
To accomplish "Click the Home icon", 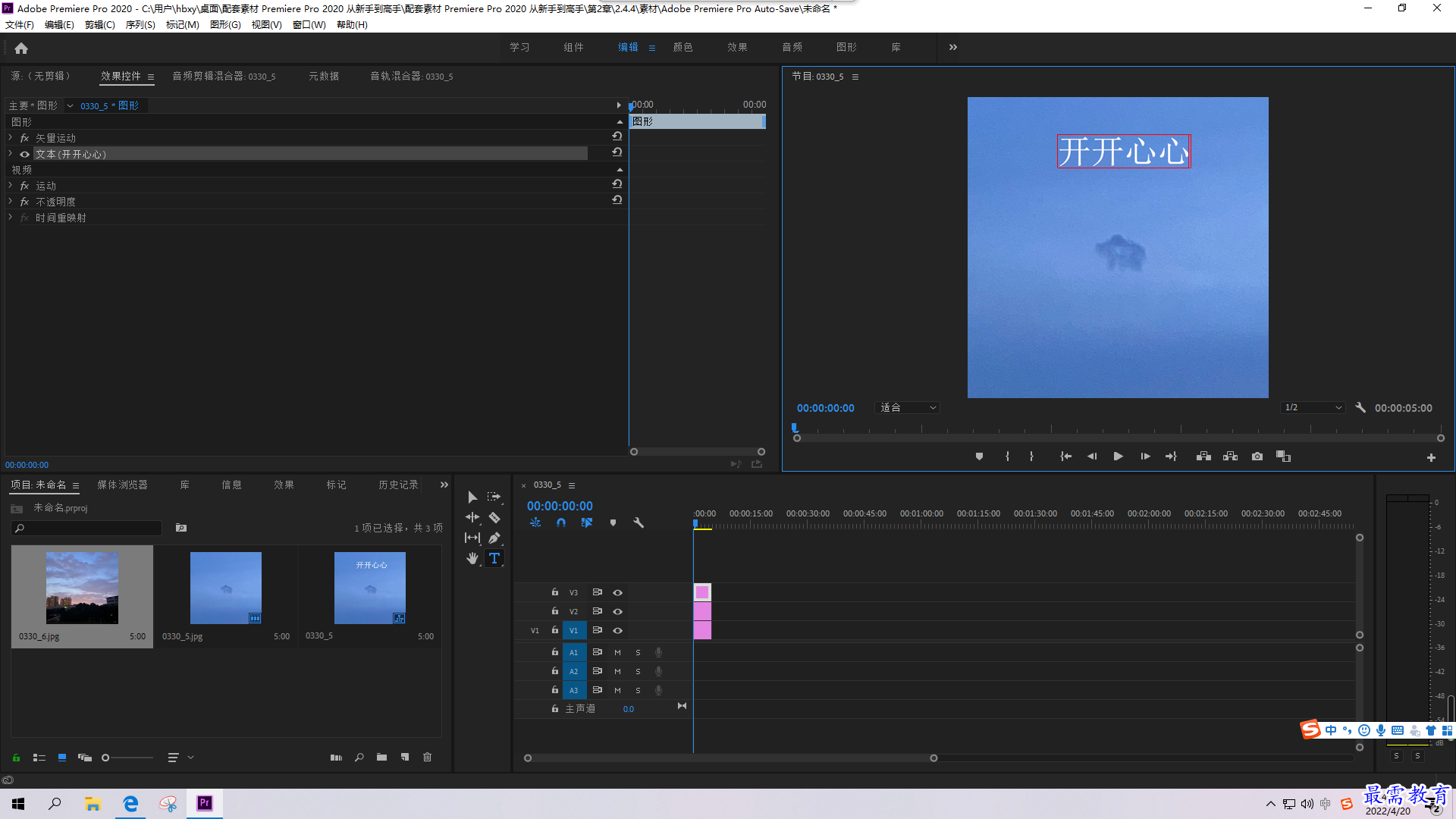I will click(x=21, y=48).
